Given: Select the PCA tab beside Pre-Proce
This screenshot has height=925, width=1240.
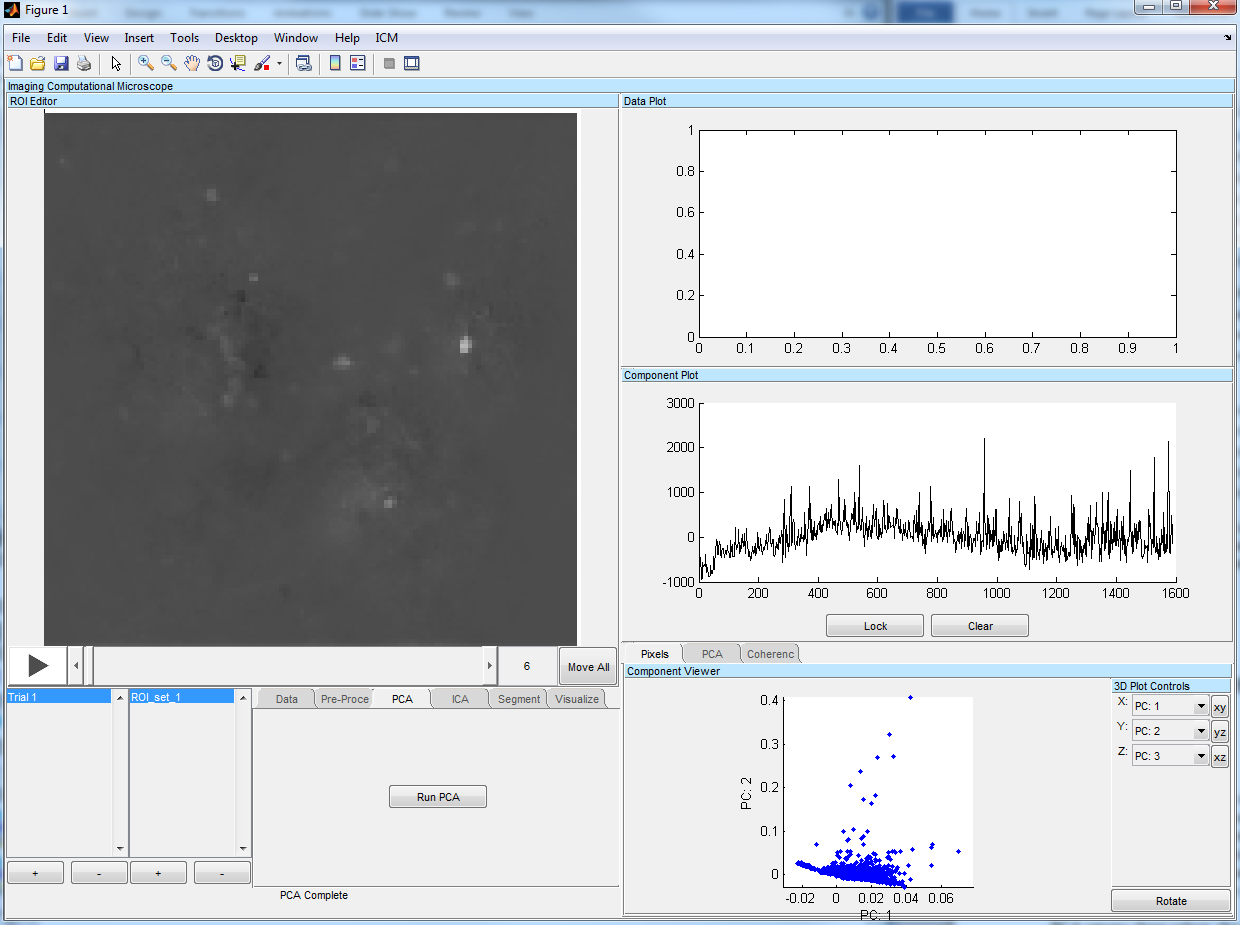Looking at the screenshot, I should [402, 699].
